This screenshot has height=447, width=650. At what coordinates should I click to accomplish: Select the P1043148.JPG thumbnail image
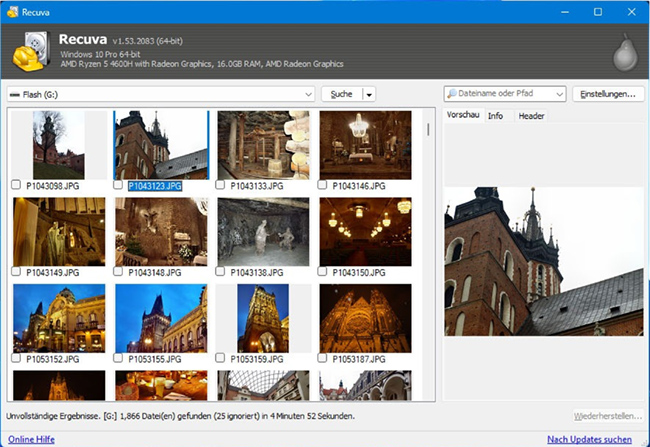(x=161, y=231)
